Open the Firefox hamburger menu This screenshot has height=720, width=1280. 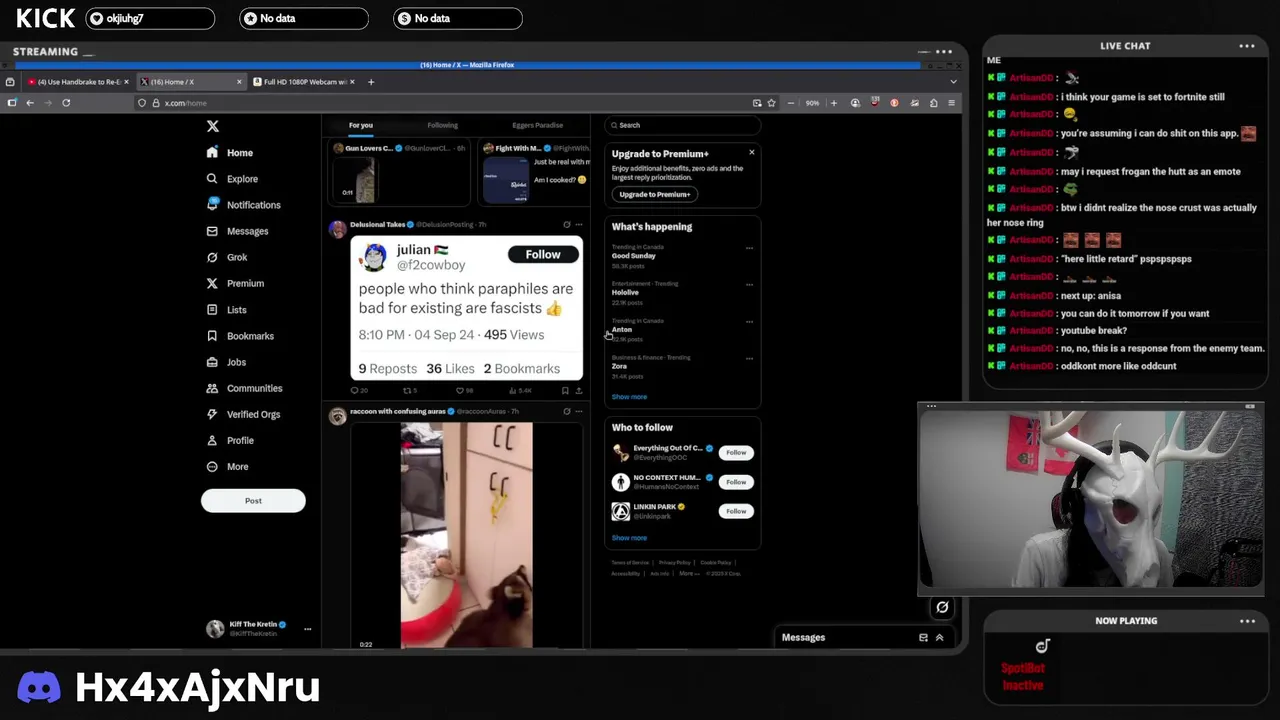(951, 103)
